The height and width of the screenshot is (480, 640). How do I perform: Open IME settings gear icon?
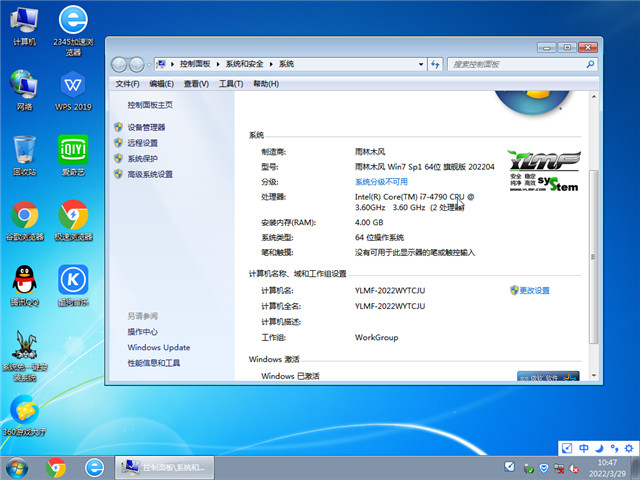(x=629, y=448)
